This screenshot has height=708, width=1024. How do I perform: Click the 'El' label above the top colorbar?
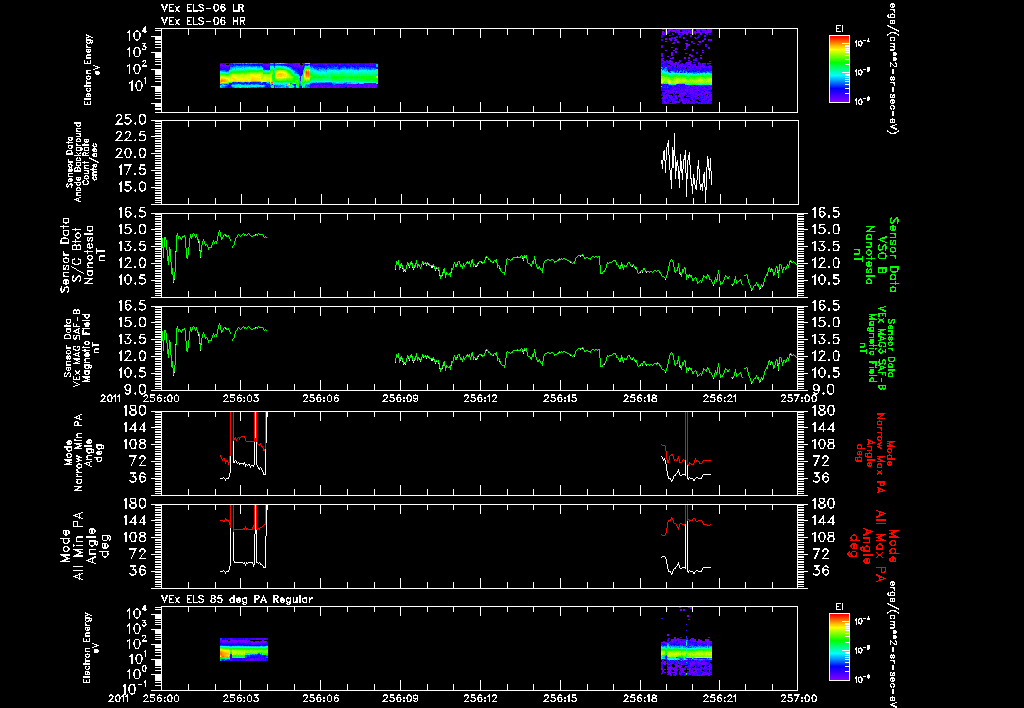point(839,29)
